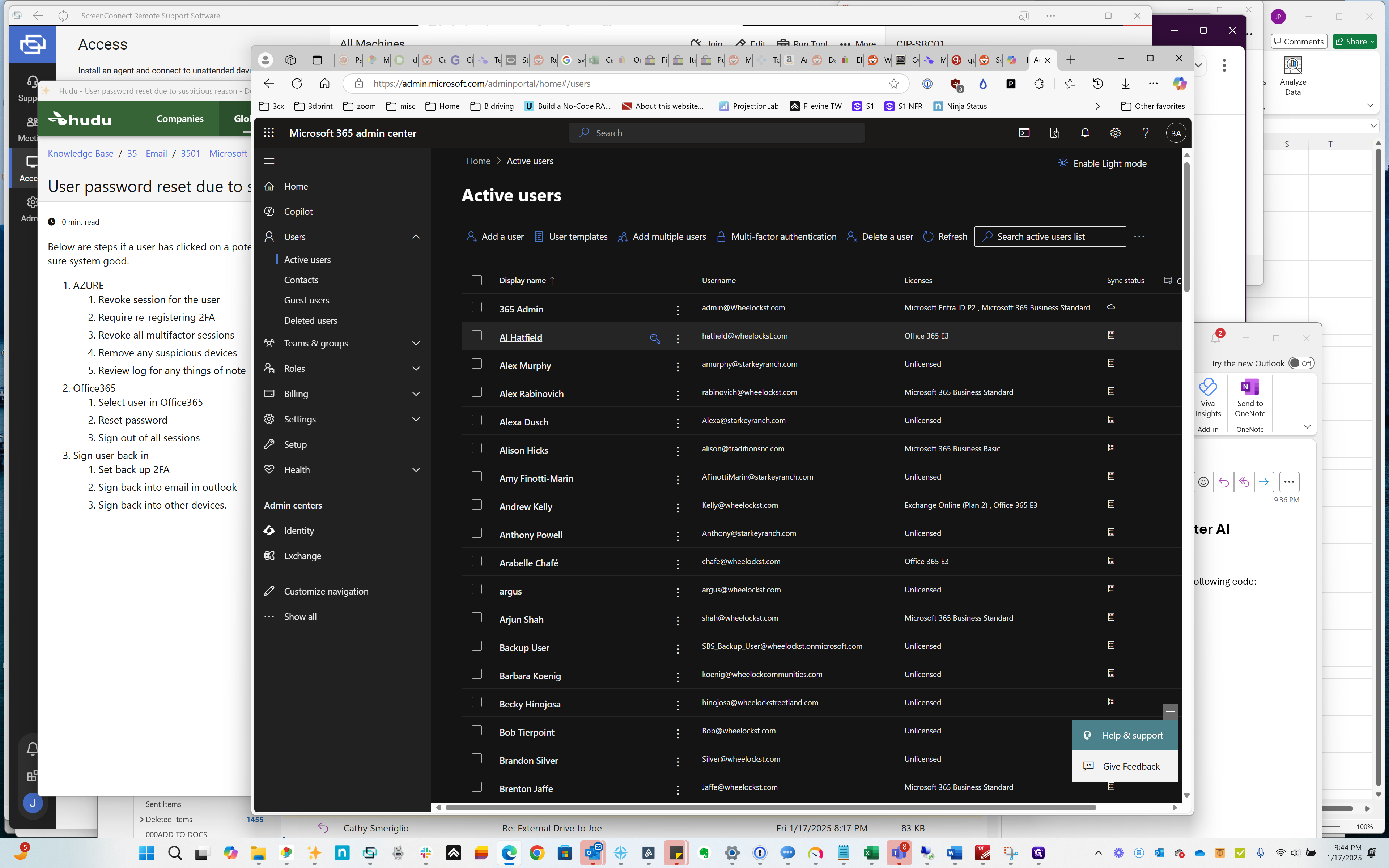Click the Edge browser back arrow

pos(269,83)
